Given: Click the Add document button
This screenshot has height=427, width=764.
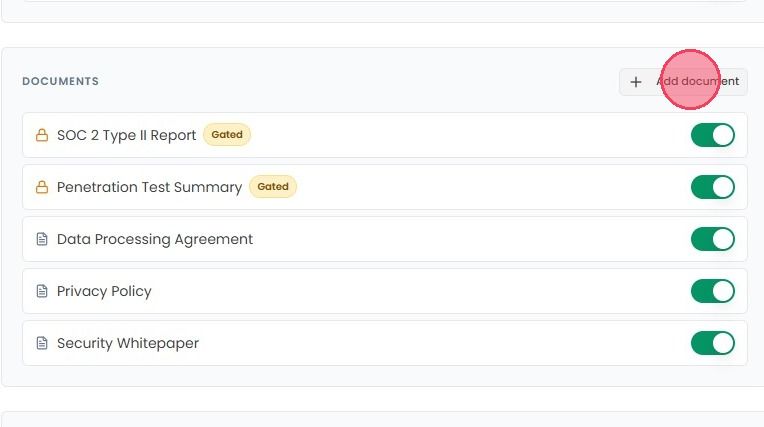Looking at the screenshot, I should click(683, 82).
